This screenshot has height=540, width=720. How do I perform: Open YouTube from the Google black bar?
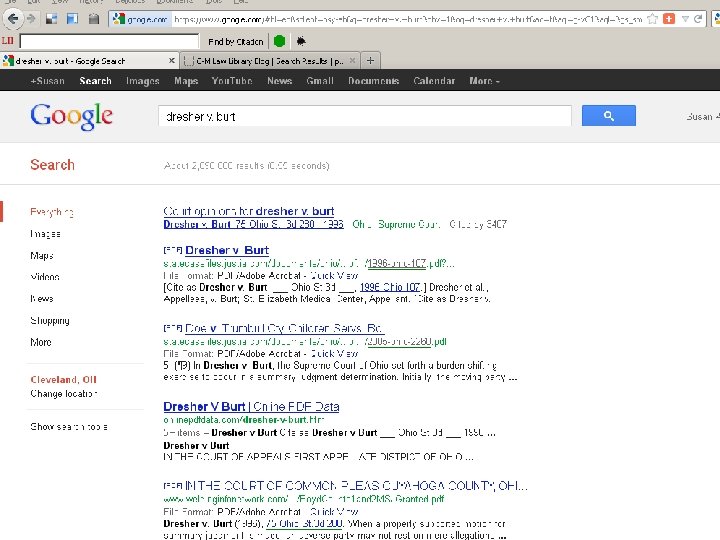(232, 81)
